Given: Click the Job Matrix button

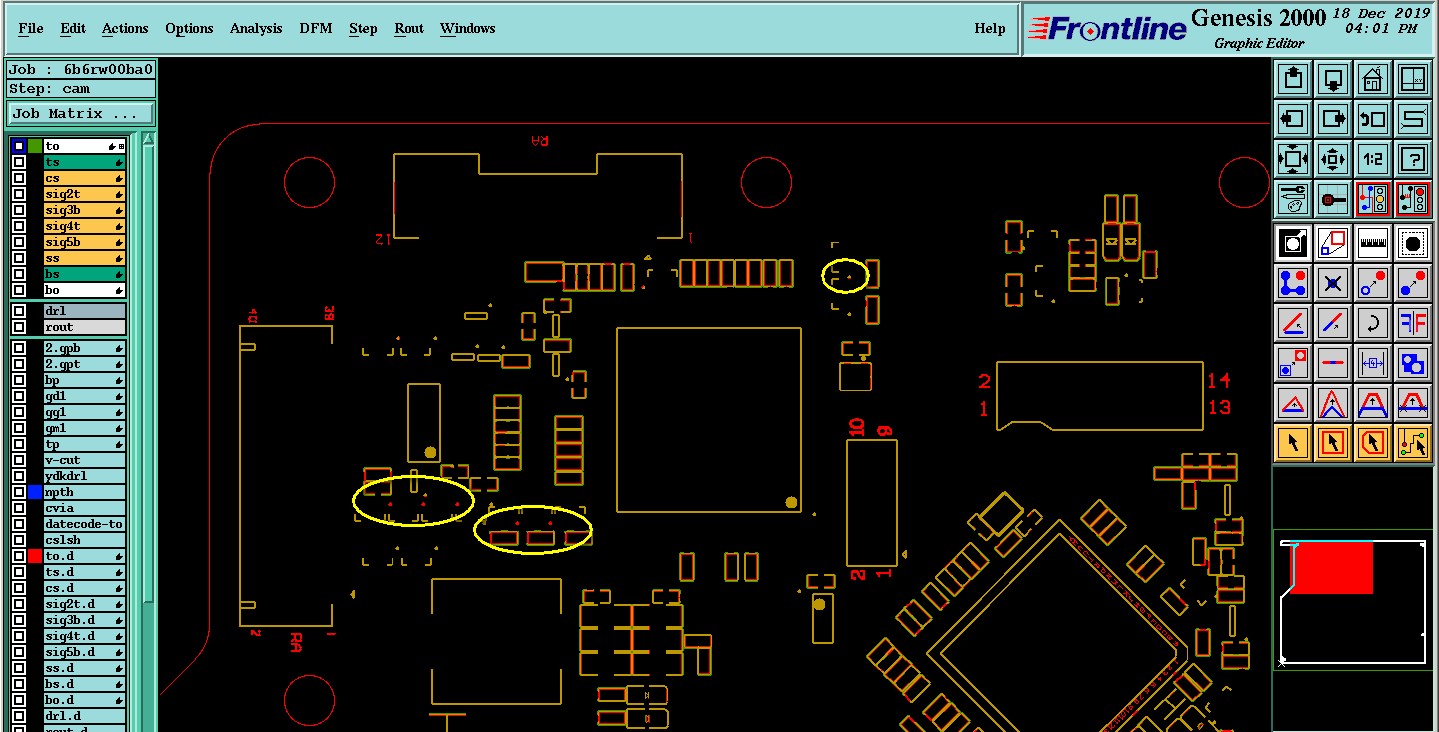Looking at the screenshot, I should pyautogui.click(x=81, y=113).
